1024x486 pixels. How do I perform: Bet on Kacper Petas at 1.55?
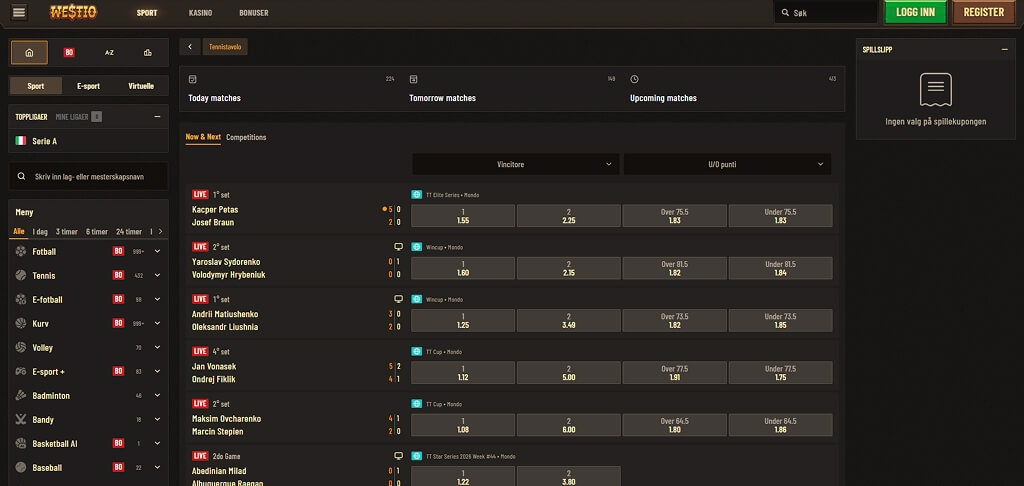click(x=463, y=216)
